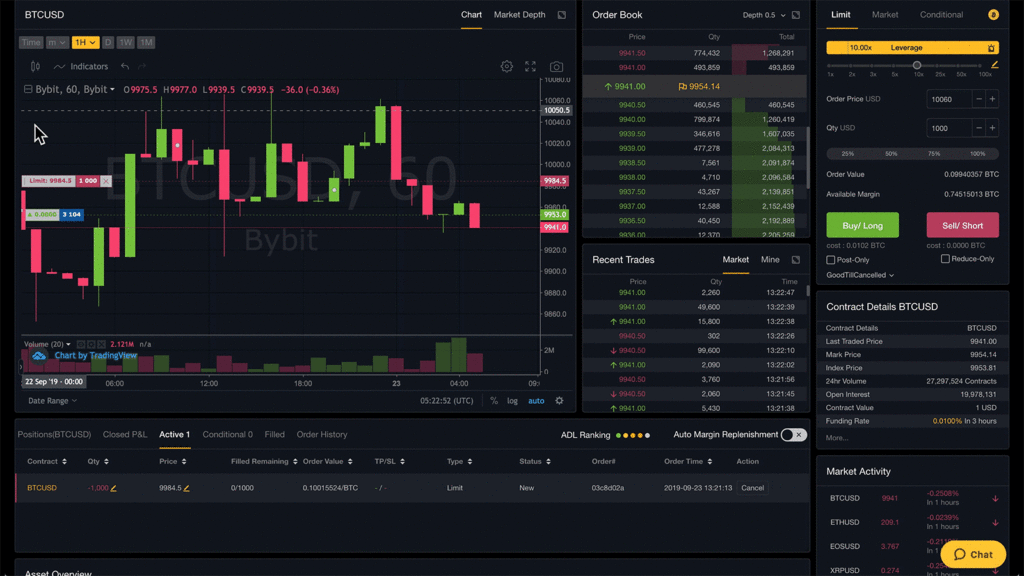1024x576 pixels.
Task: Click the coin icon beside Conditional tab
Action: pos(993,15)
